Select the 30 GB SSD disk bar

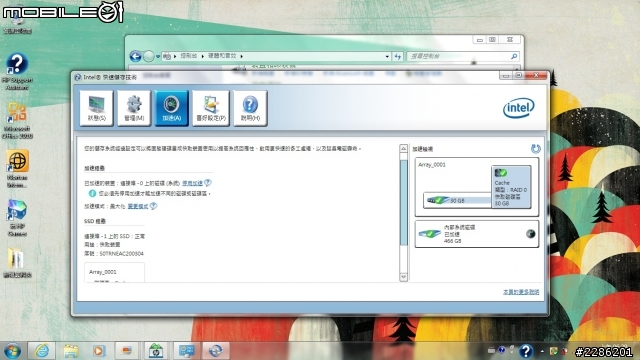(x=457, y=200)
